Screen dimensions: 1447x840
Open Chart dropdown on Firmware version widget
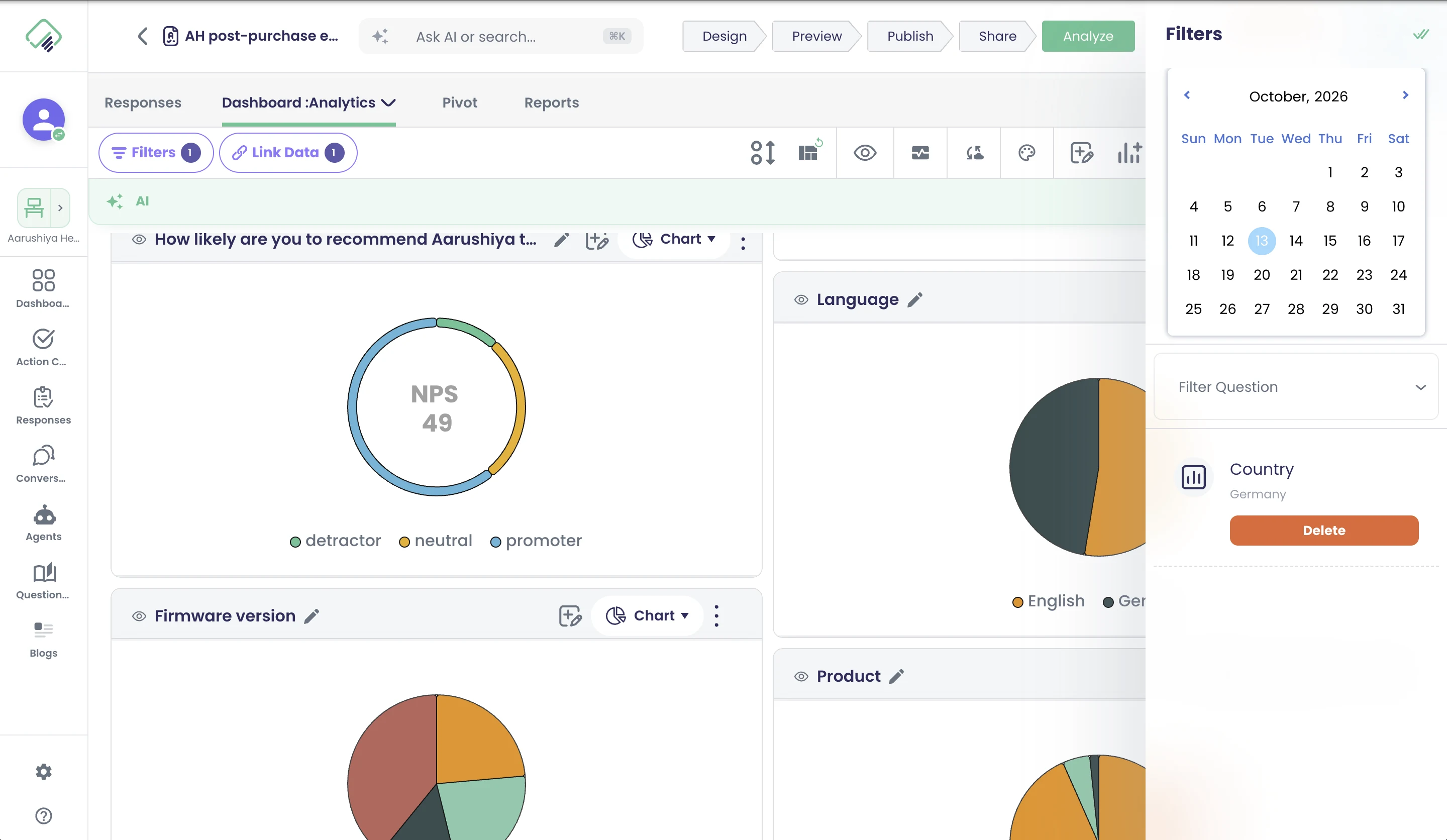647,616
